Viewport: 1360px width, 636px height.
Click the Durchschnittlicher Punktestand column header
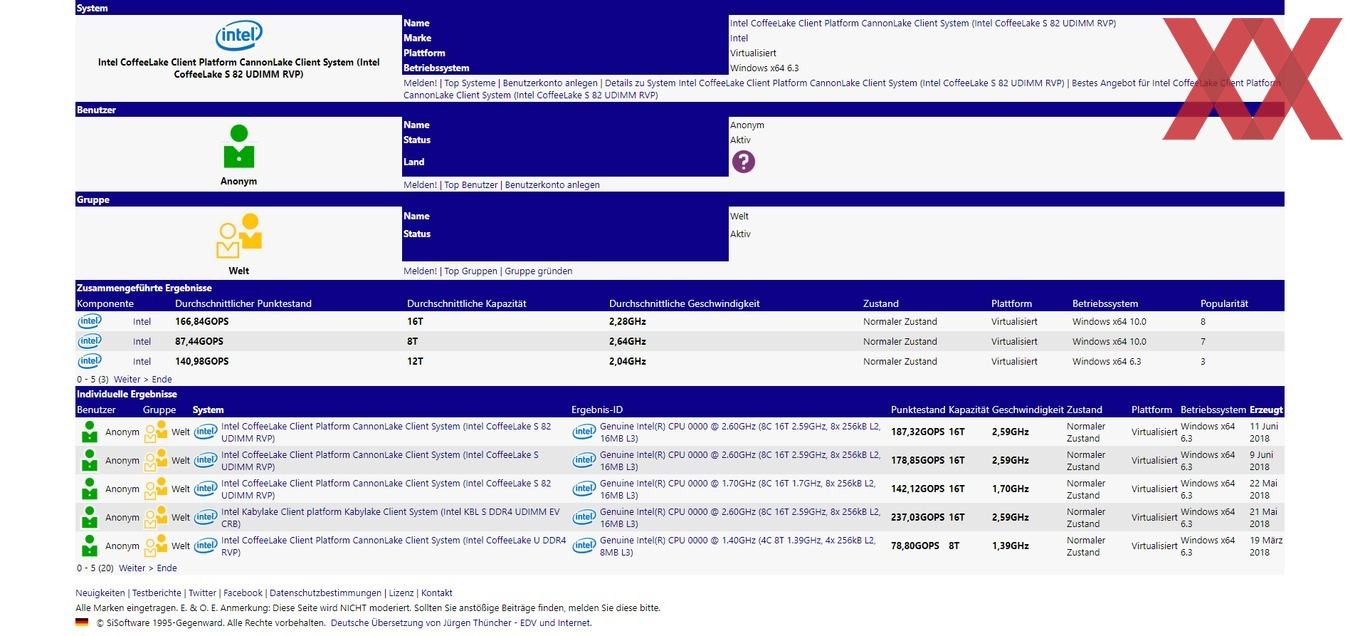(x=243, y=303)
